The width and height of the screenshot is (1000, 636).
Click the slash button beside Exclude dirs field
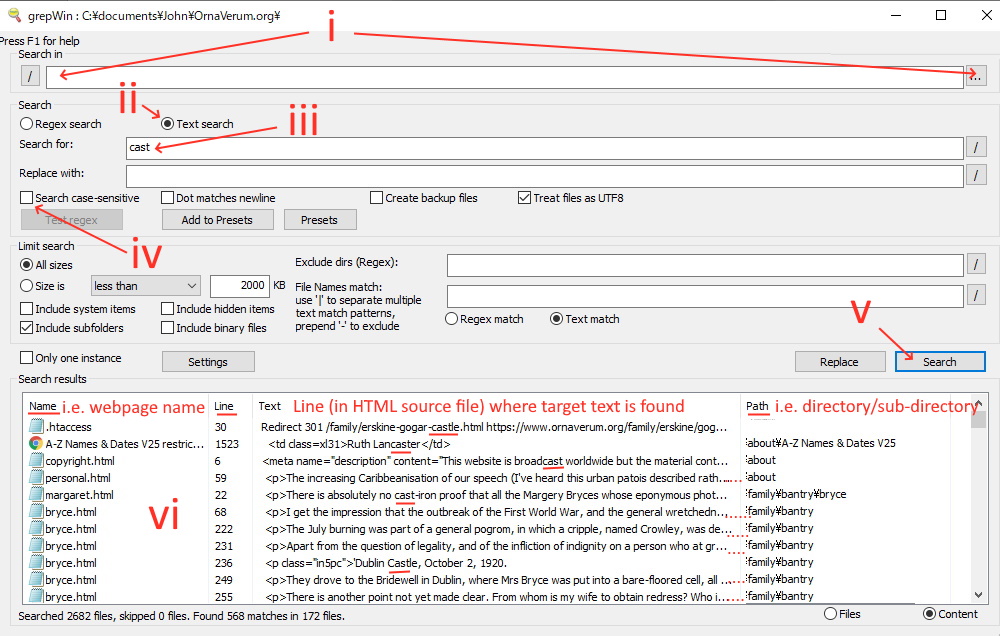(x=976, y=264)
